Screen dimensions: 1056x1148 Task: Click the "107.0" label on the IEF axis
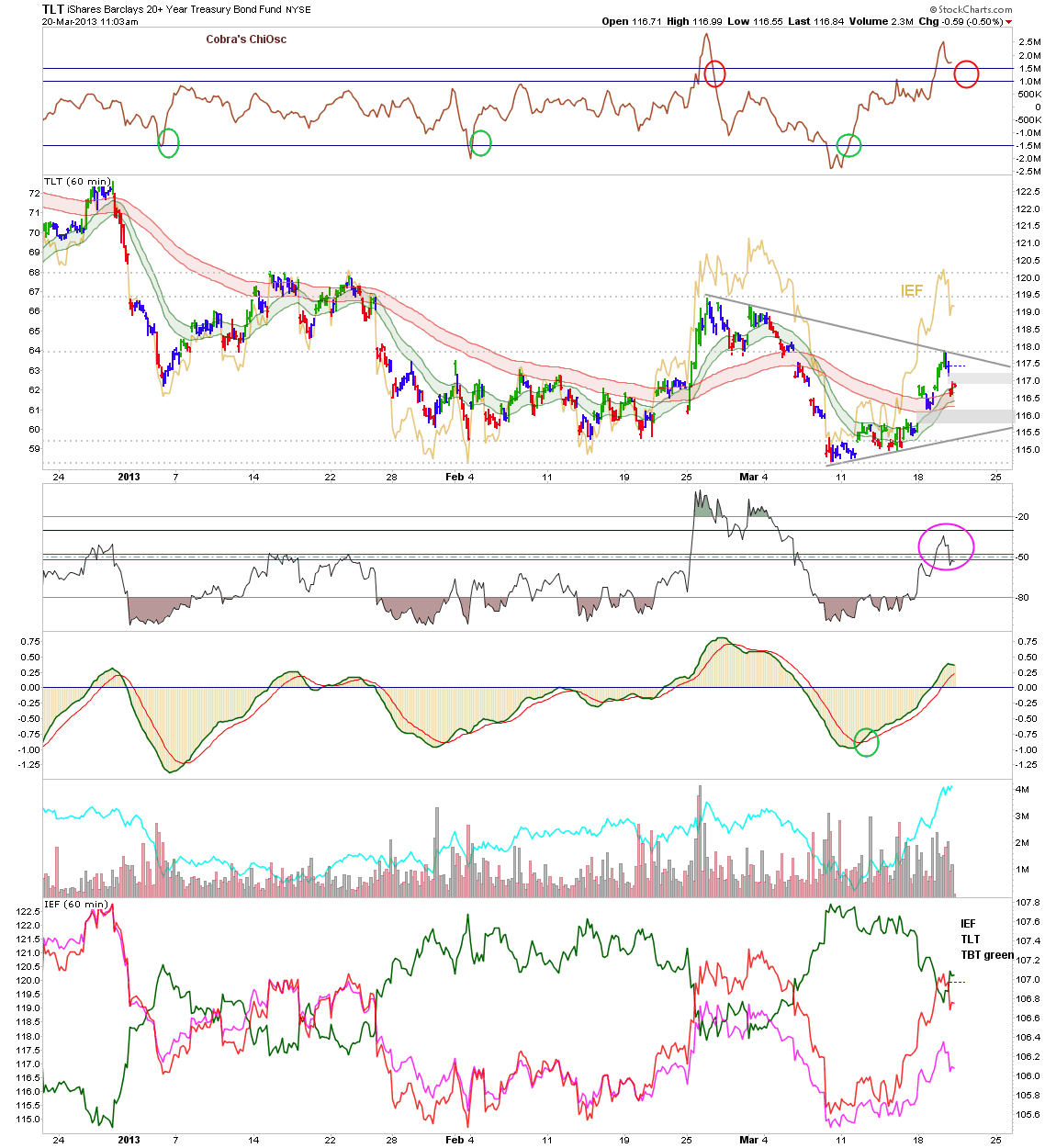coord(1028,980)
